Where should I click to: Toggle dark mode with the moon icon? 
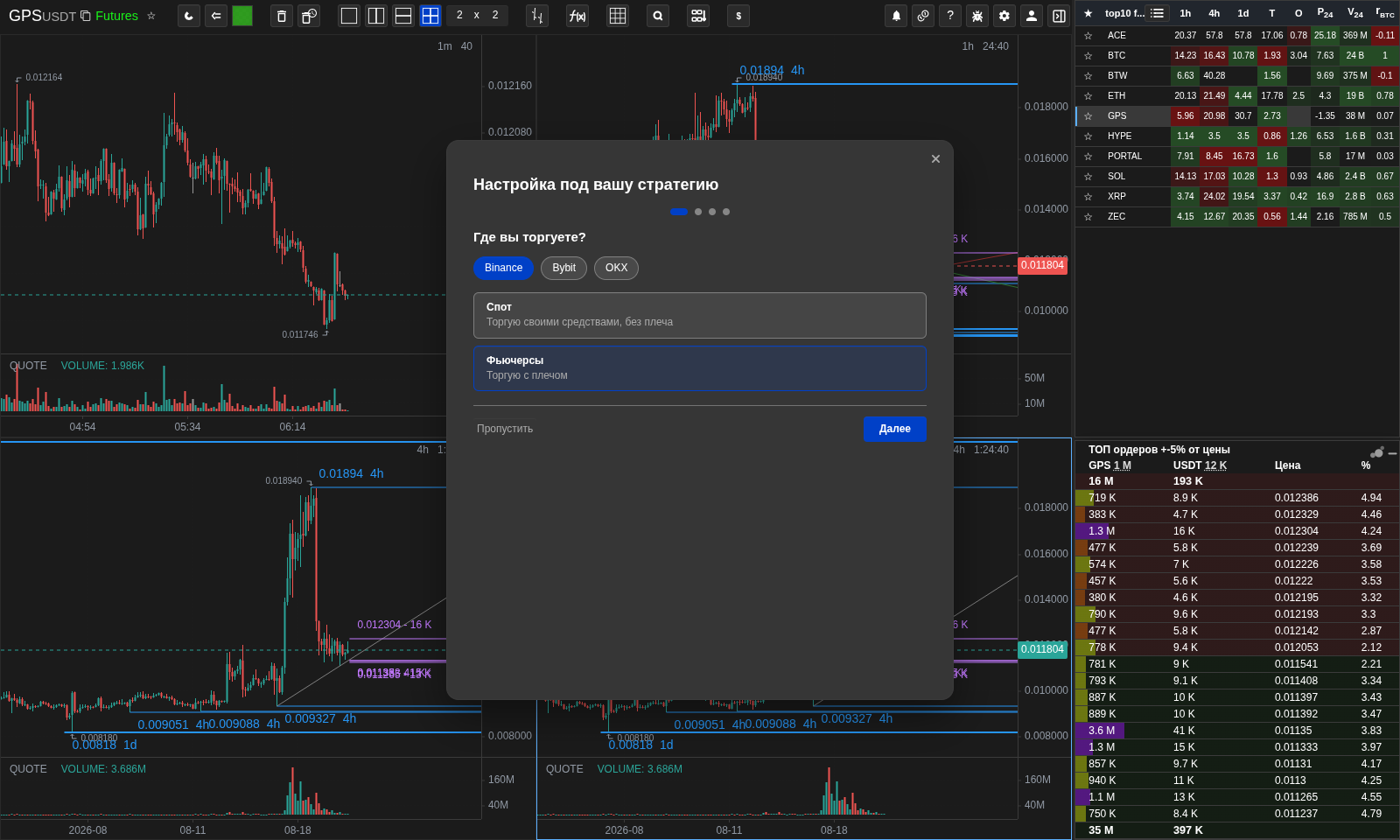189,16
